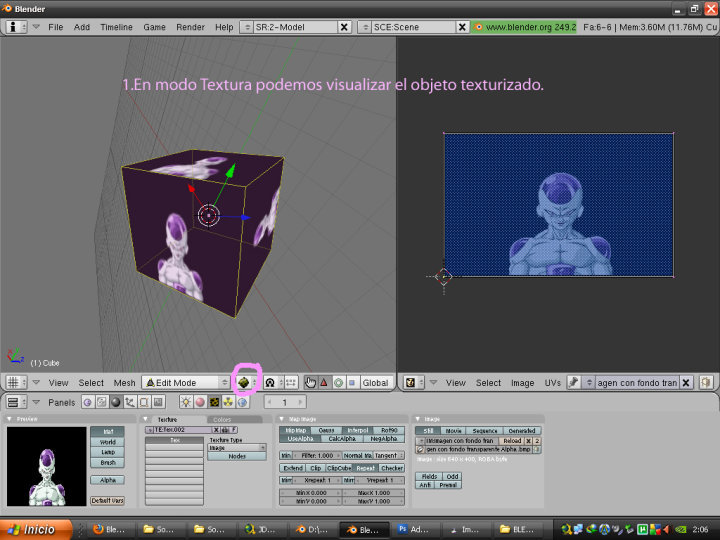720x540 pixels.
Task: Adjust the Xrepeat value field
Action: (x=317, y=480)
